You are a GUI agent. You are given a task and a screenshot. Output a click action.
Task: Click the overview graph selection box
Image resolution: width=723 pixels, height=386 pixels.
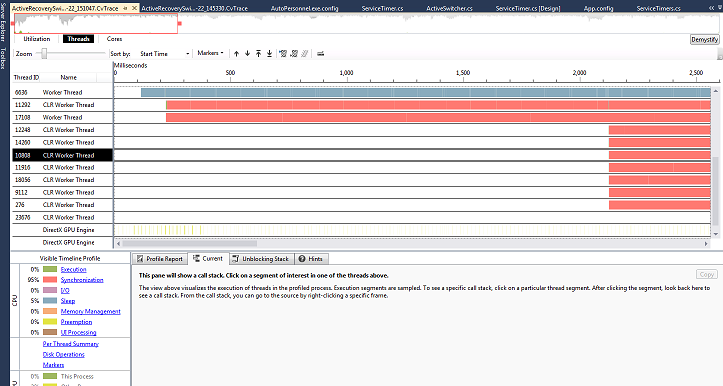pyautogui.click(x=96, y=23)
